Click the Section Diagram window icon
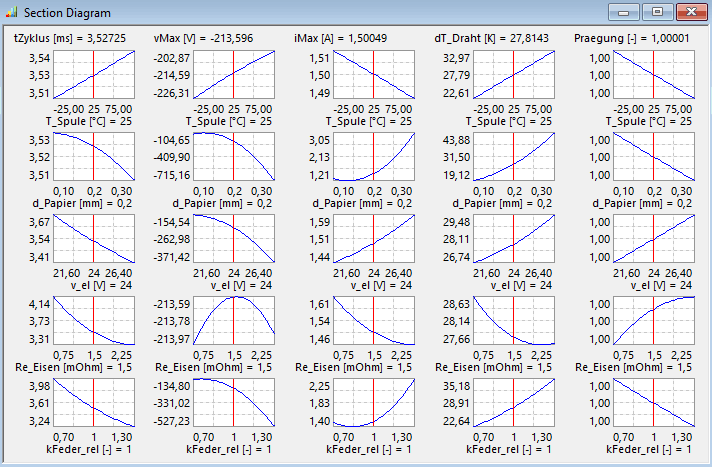This screenshot has width=712, height=467. (x=11, y=12)
